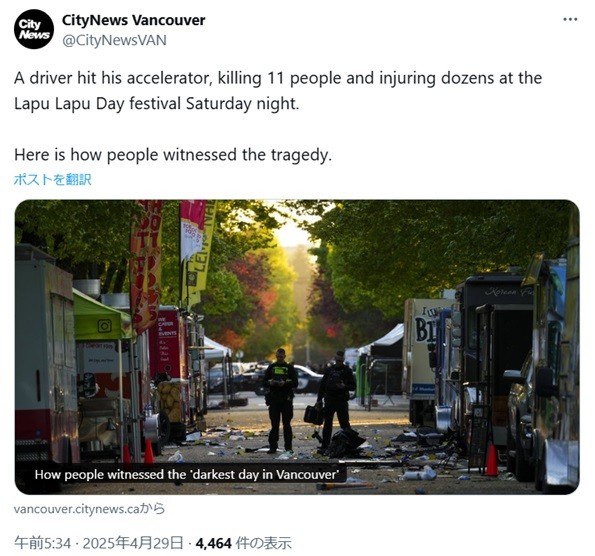Click the 'darkest day in Vancouver' headline caption
Image resolution: width=595 pixels, height=556 pixels.
click(x=186, y=474)
